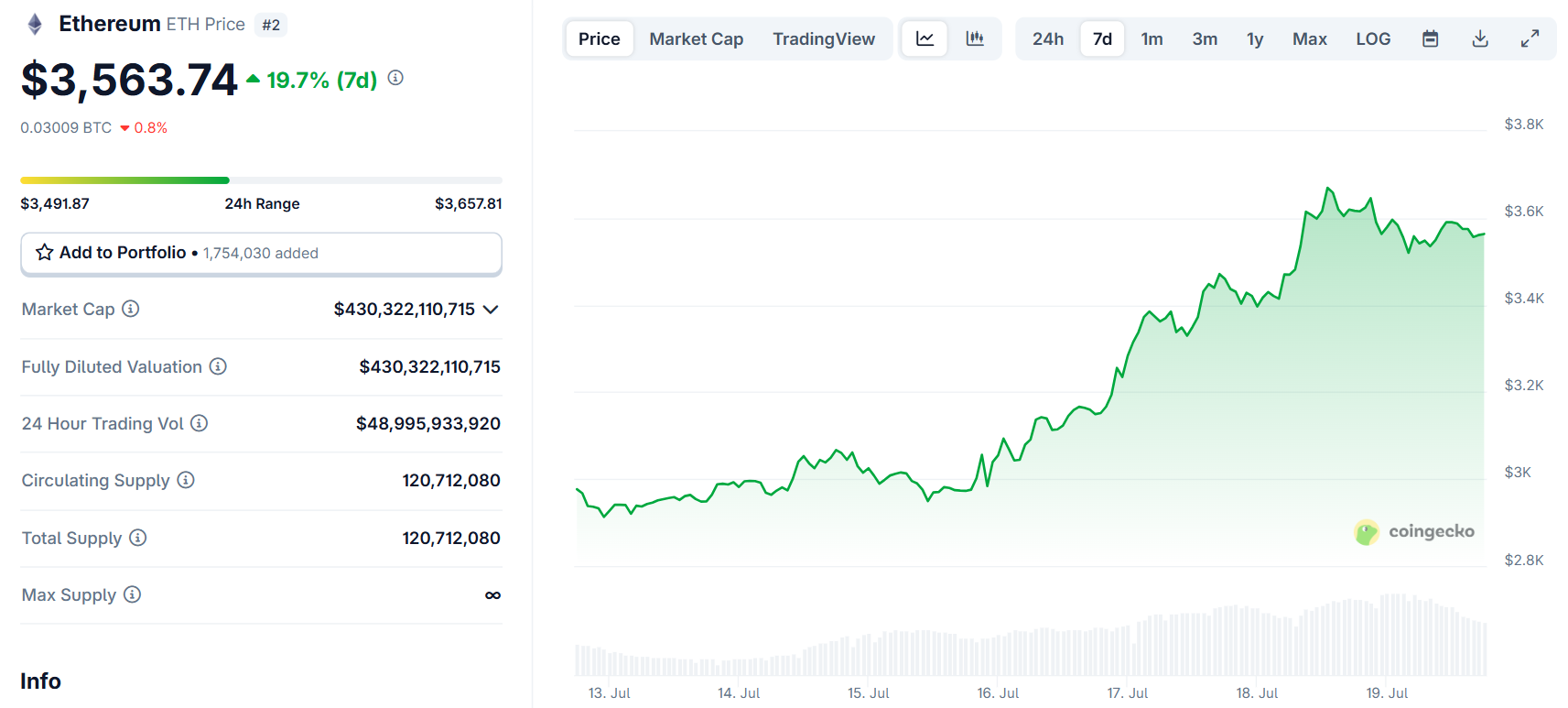This screenshot has height=708, width=1568.
Task: Set chart range to 1m
Action: point(1152,38)
